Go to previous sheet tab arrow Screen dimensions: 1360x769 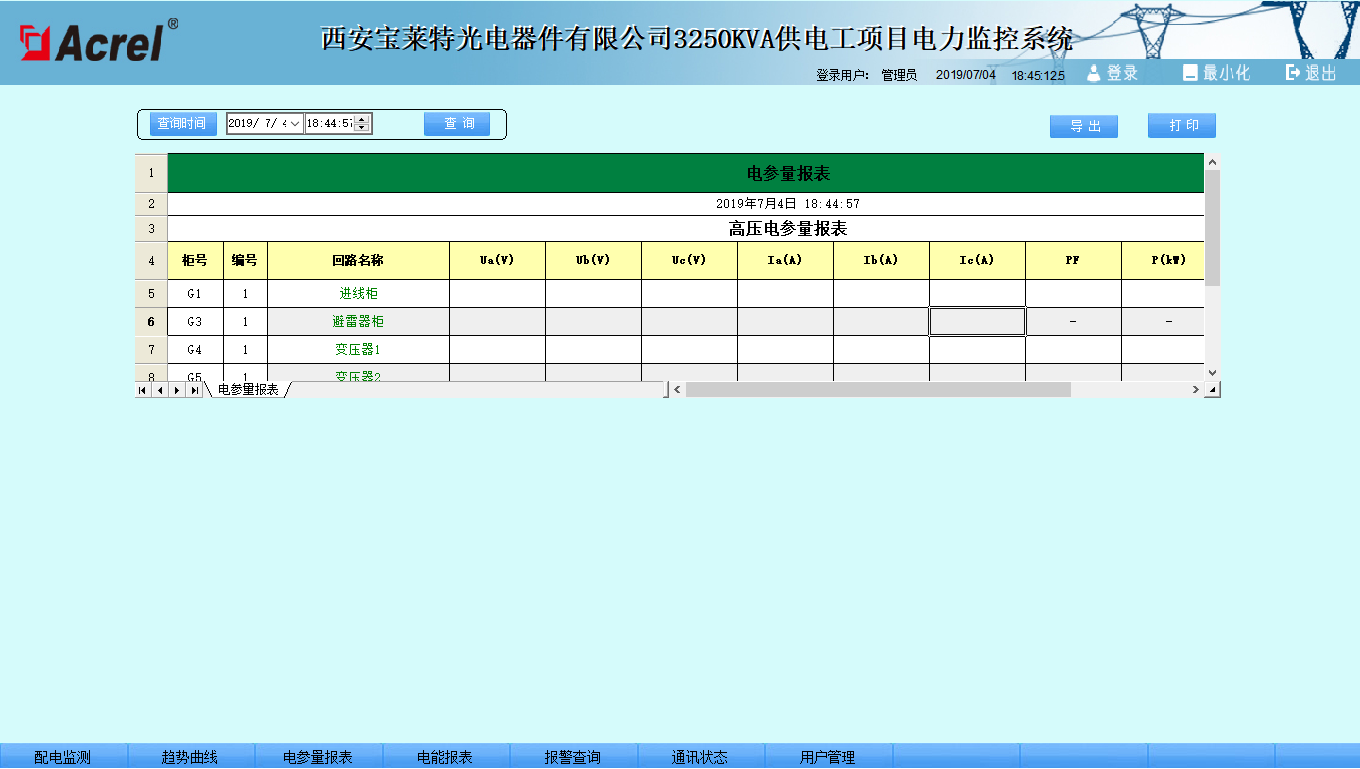pos(160,390)
